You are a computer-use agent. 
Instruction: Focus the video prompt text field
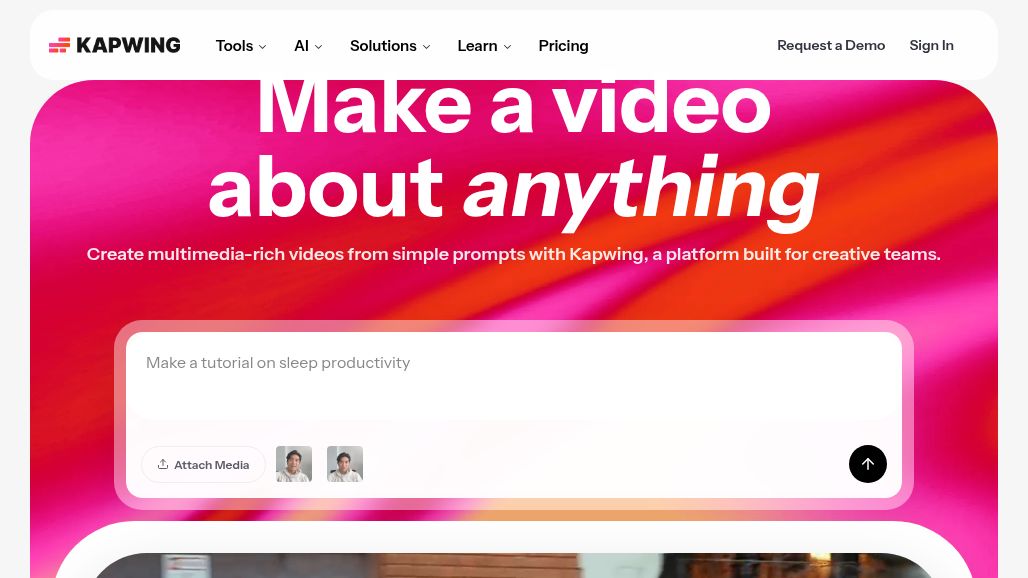(514, 377)
